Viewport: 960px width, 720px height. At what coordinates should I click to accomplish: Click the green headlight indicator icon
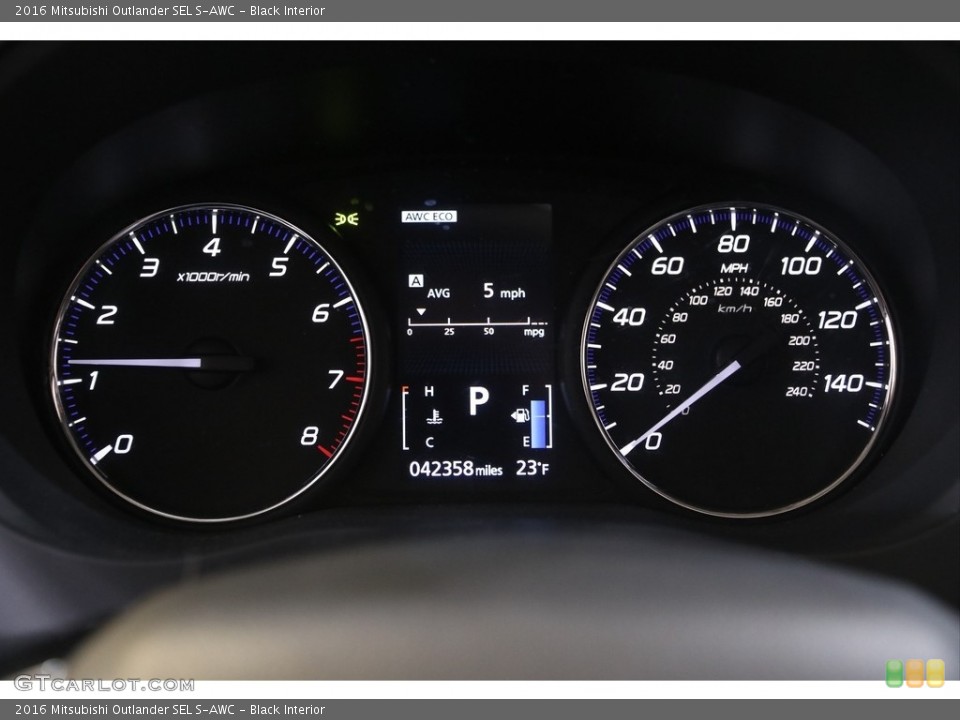click(347, 219)
